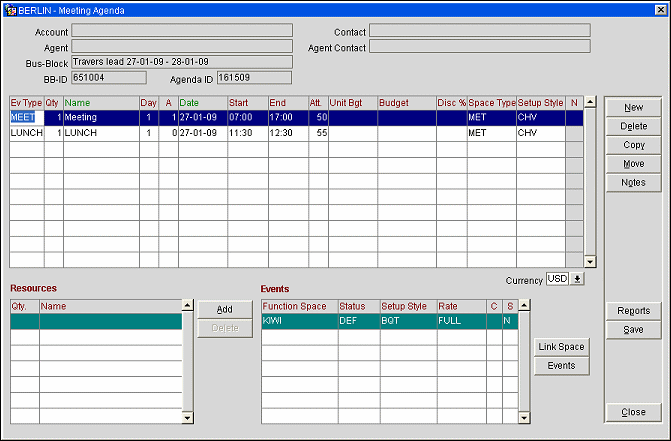The width and height of the screenshot is (671, 441).
Task: Click the New button
Action: (x=632, y=107)
